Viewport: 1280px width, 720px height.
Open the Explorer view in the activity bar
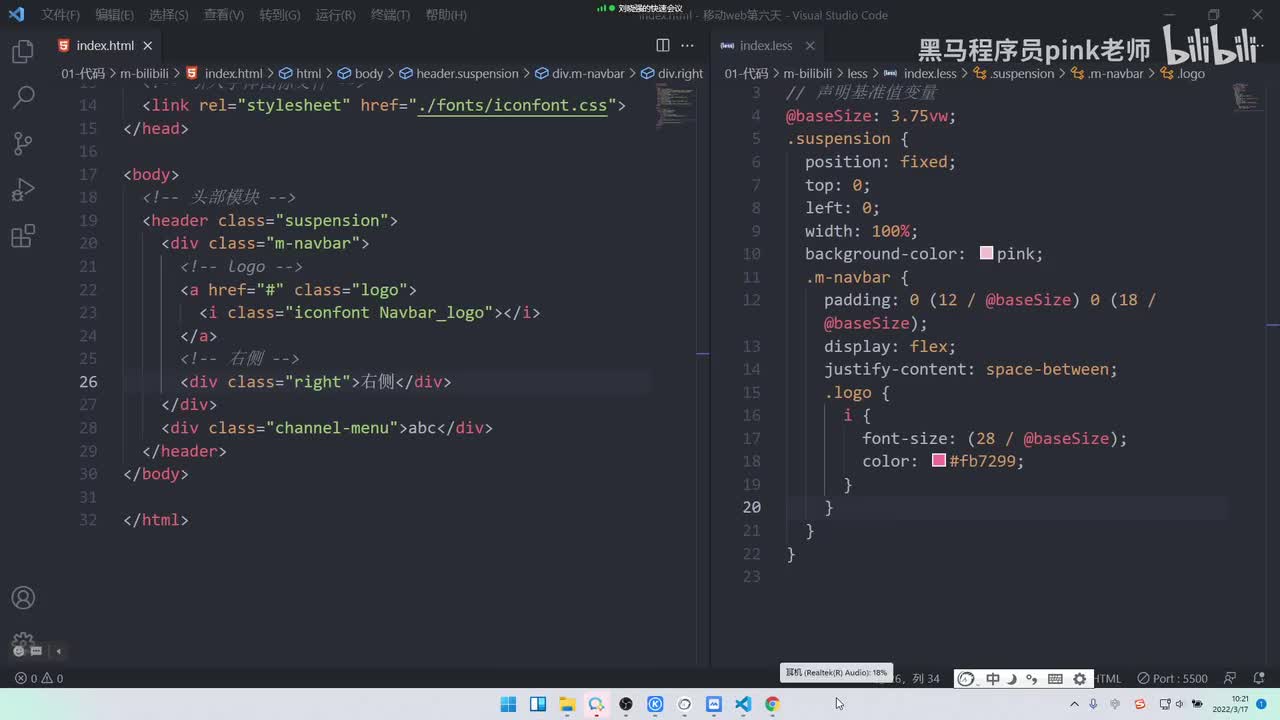pos(23,52)
